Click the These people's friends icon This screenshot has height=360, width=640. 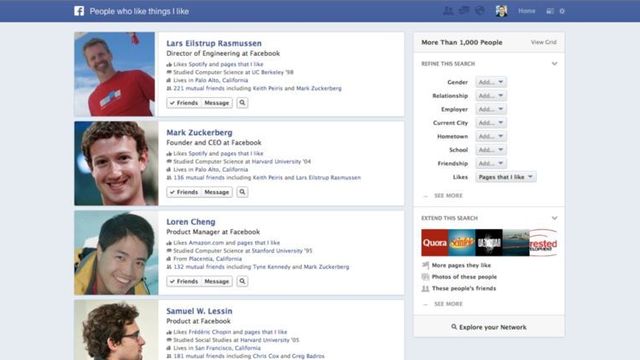click(x=425, y=288)
